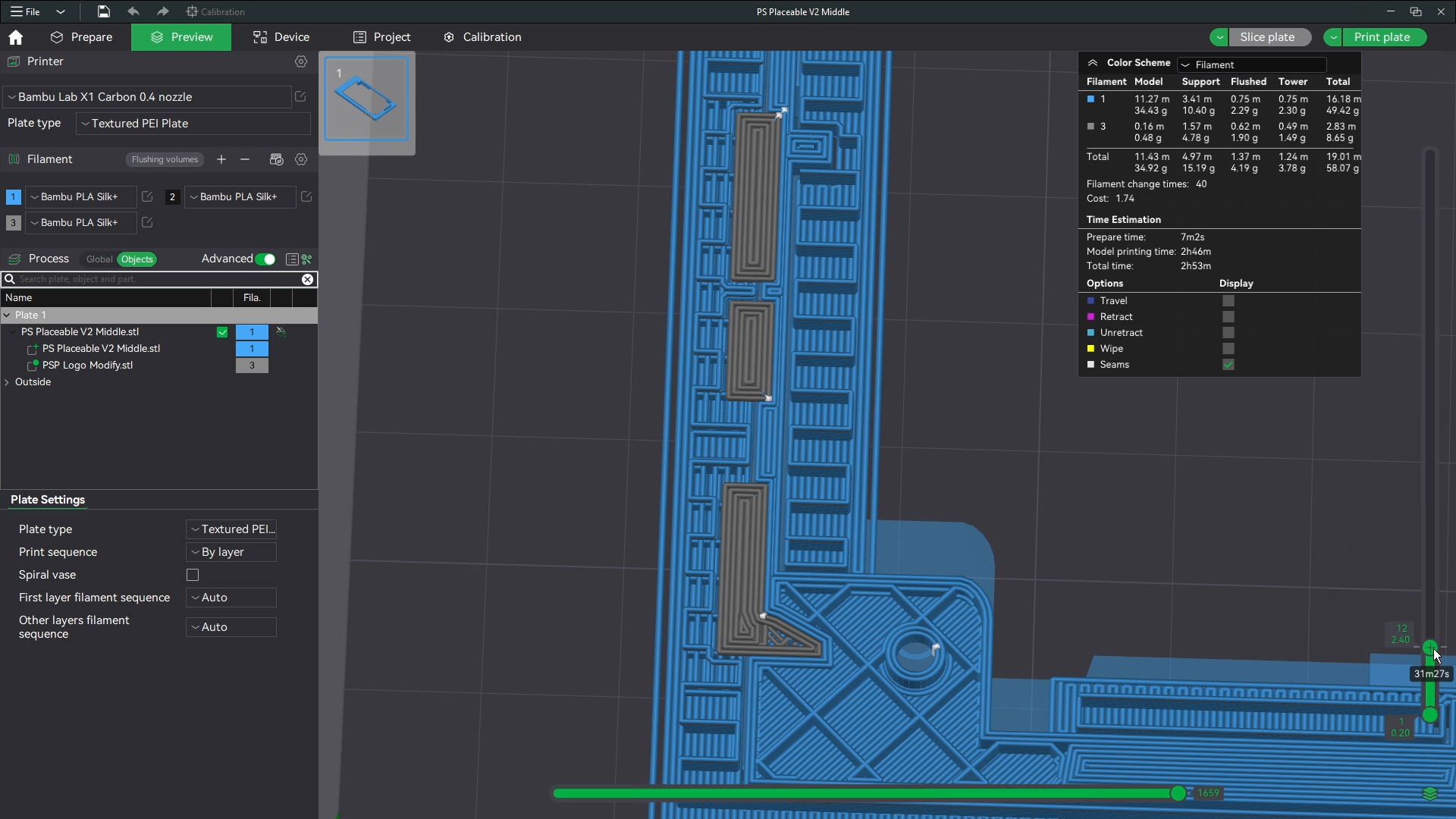Click the Slice plate button
The image size is (1456, 819).
click(x=1266, y=37)
